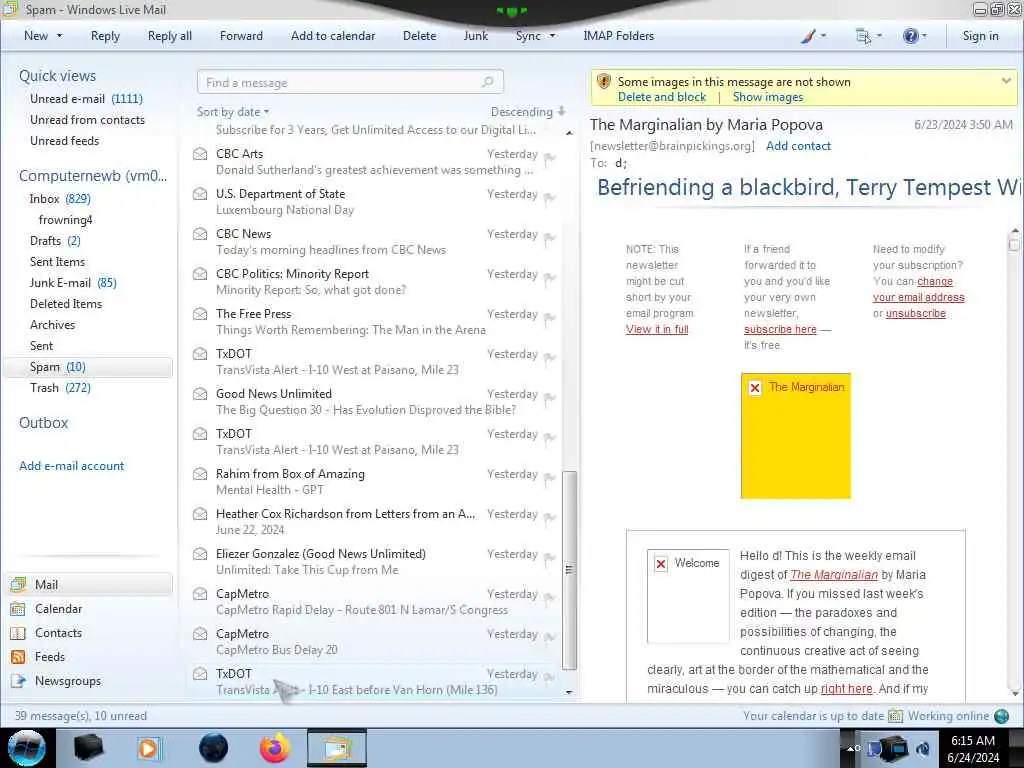The height and width of the screenshot is (768, 1024).
Task: Click the envelope icon beside CBC News
Action: coord(200,234)
